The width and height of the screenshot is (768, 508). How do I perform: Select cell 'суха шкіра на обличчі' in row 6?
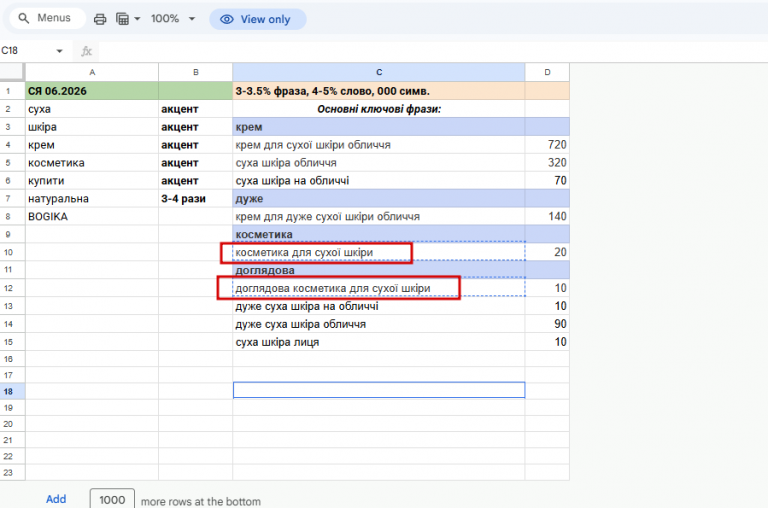pyautogui.click(x=379, y=181)
